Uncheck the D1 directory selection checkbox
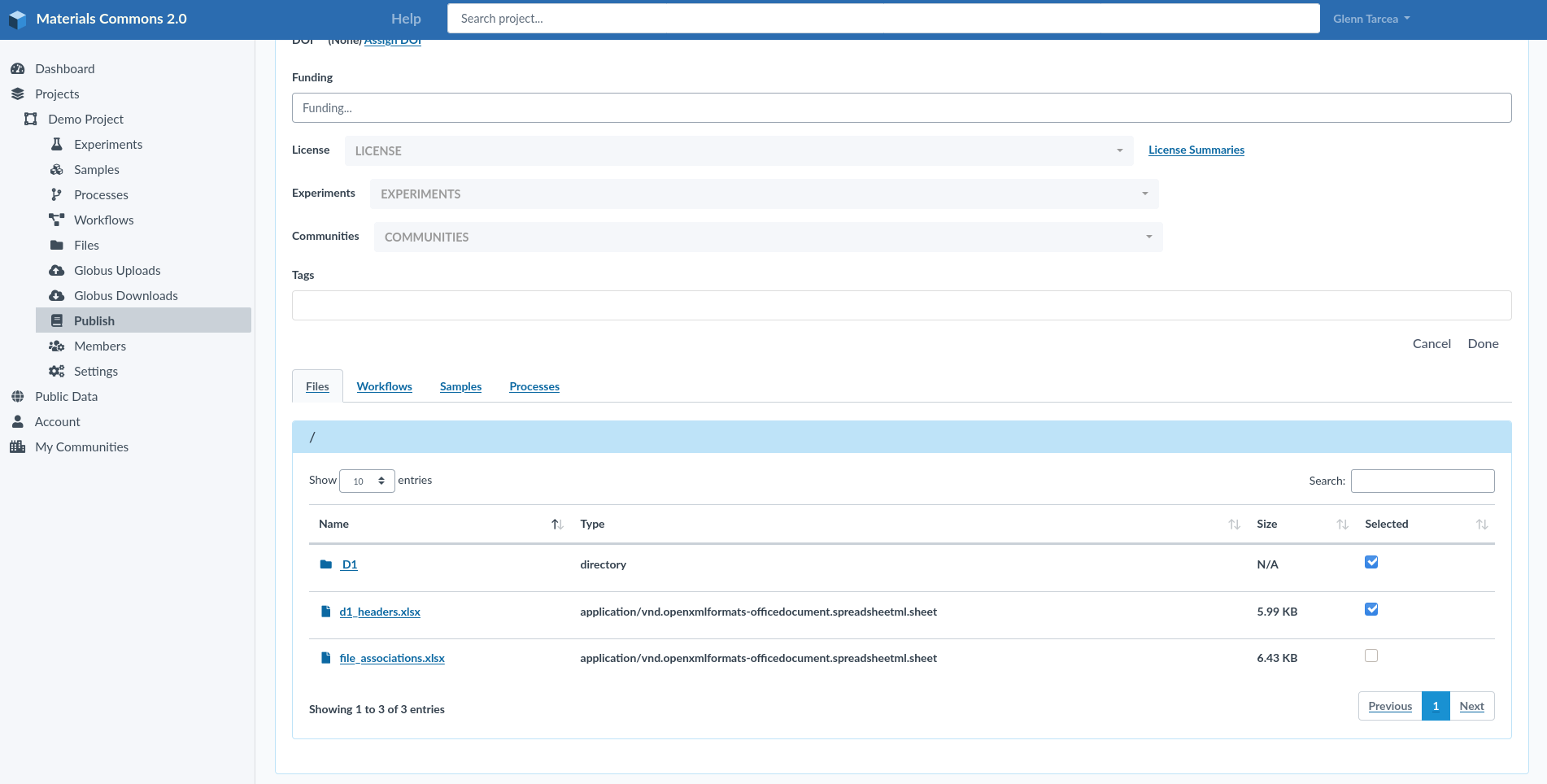The height and width of the screenshot is (784, 1547). (1371, 562)
